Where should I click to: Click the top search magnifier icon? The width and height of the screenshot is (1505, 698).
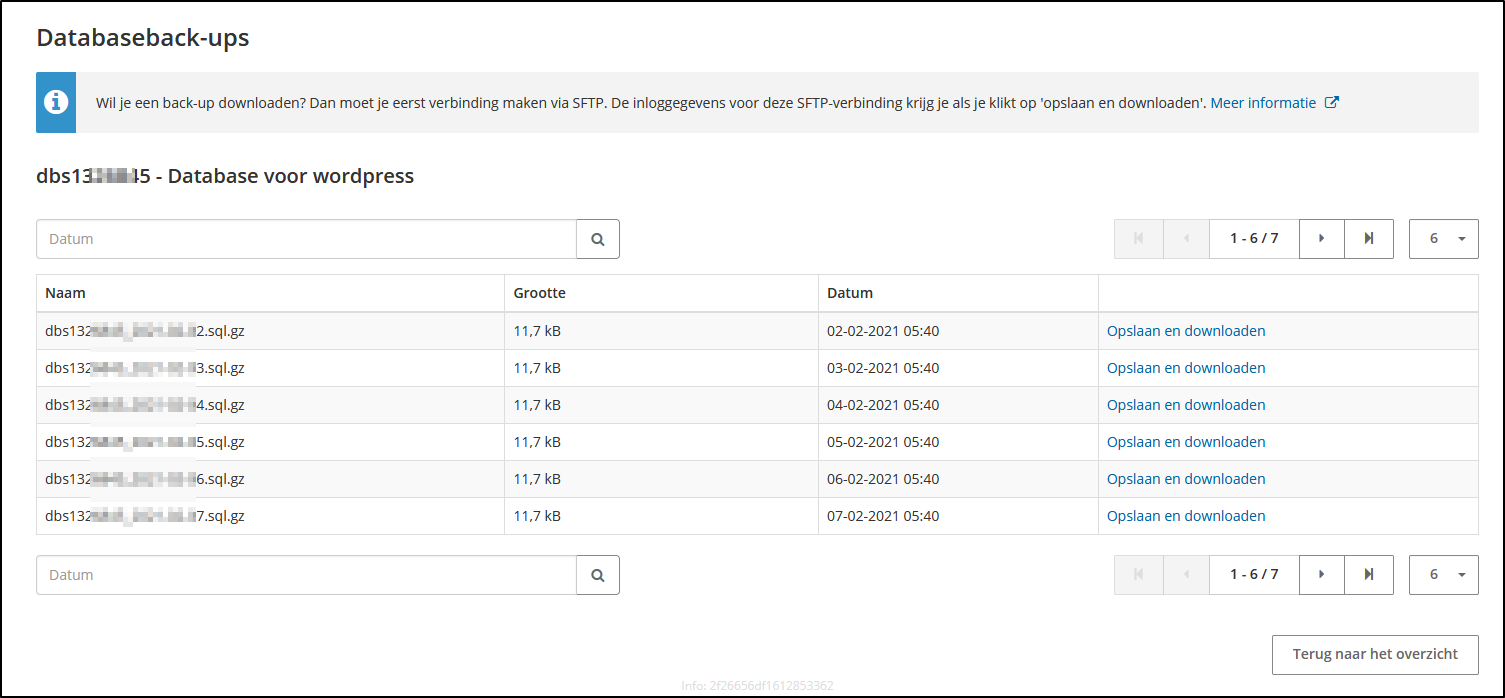598,239
